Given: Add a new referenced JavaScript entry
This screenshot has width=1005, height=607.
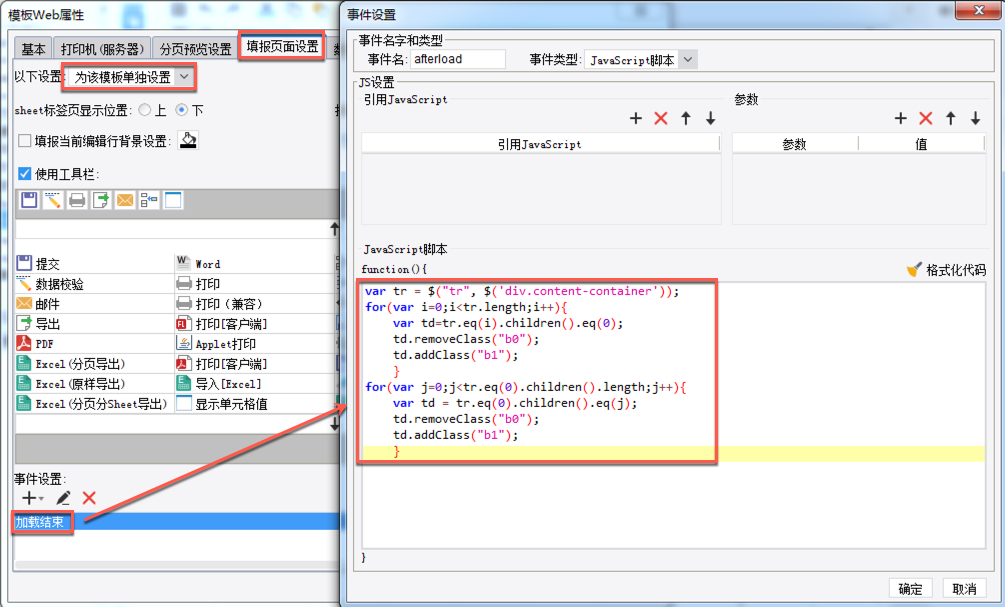Looking at the screenshot, I should coord(636,118).
